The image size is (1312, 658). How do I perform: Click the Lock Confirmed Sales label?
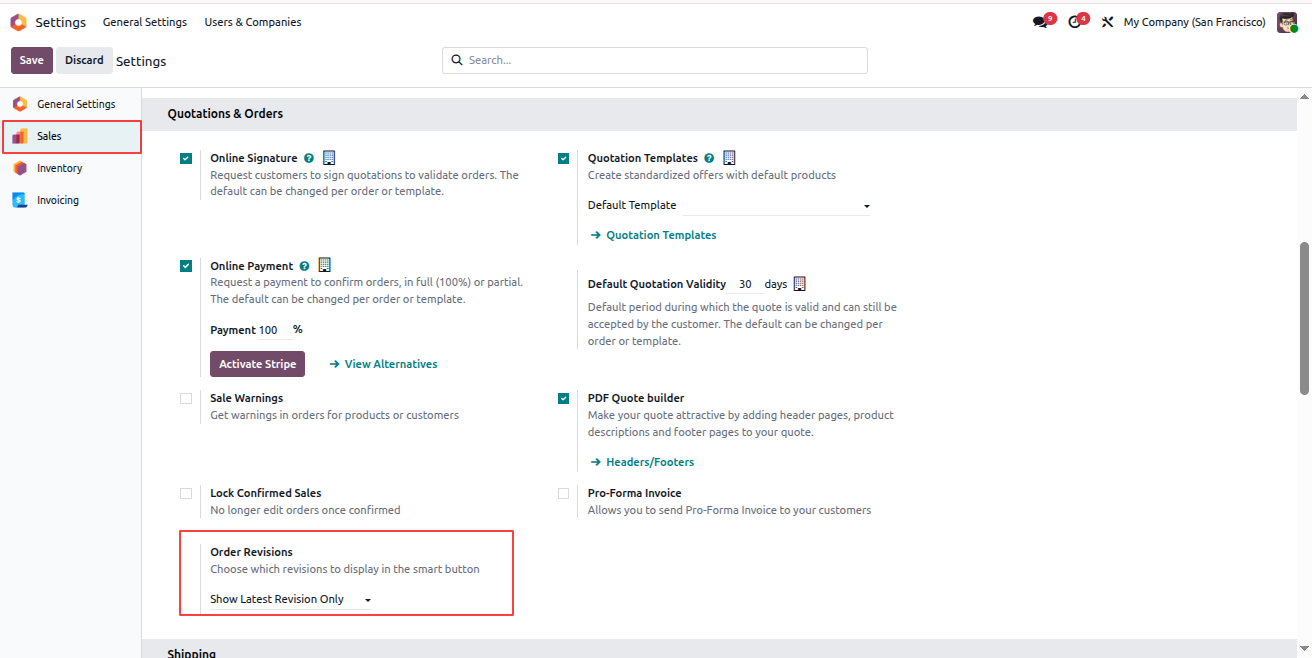pyautogui.click(x=266, y=493)
